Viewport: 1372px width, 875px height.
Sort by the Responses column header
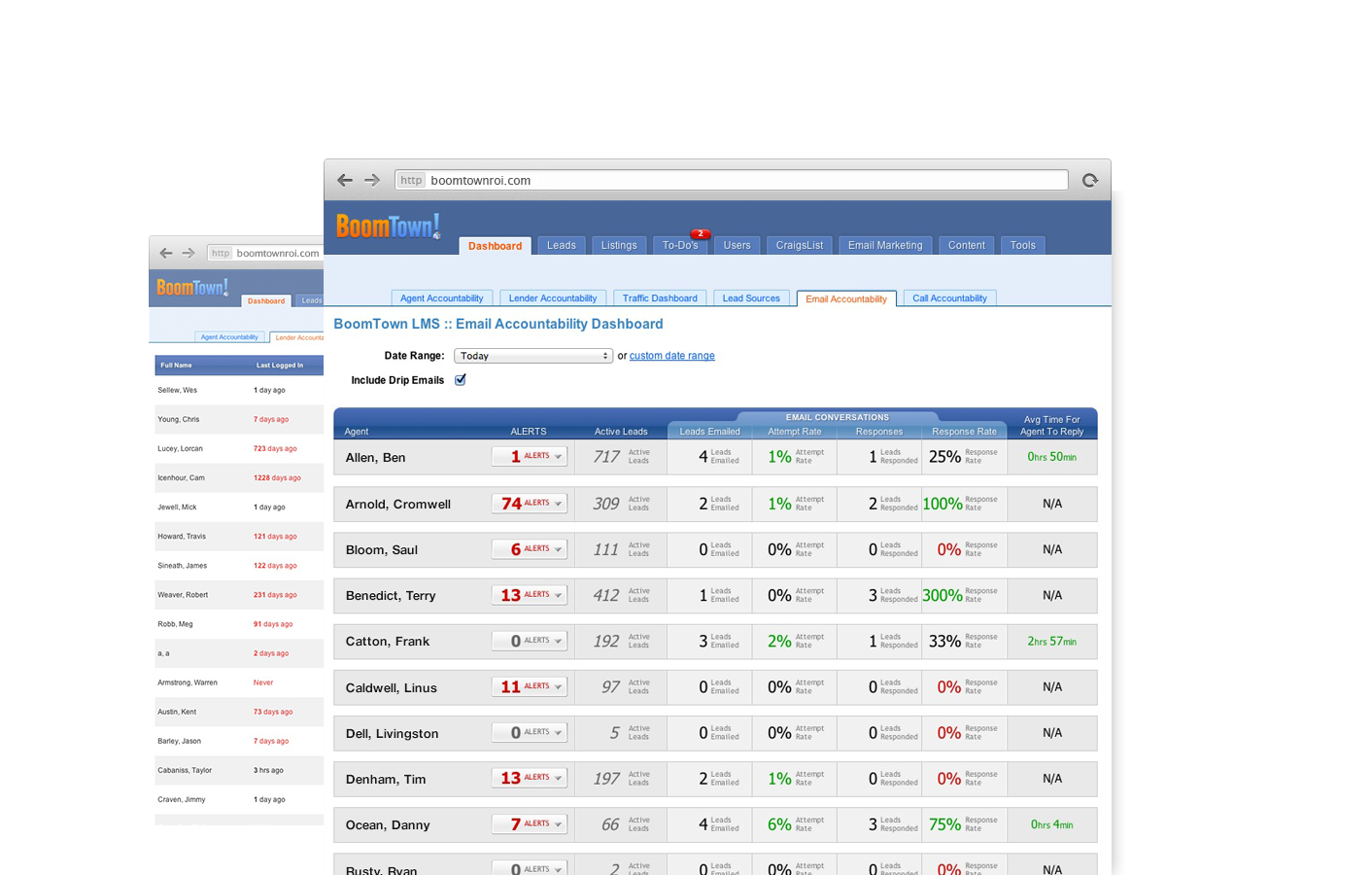(x=878, y=432)
